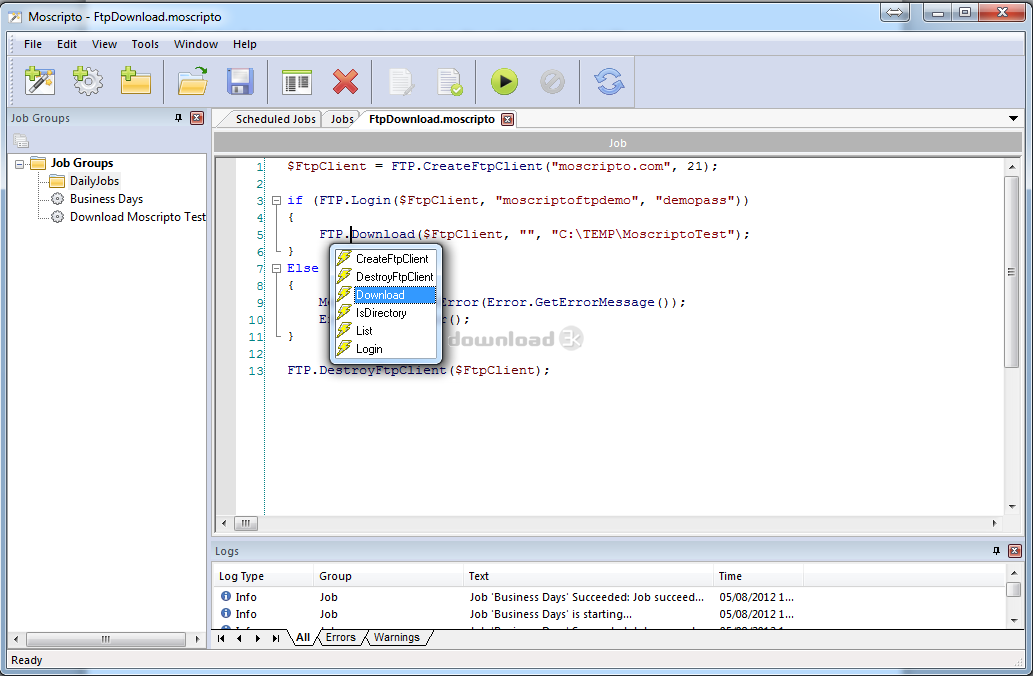
Task: Pin the Job Groups panel
Action: [x=179, y=118]
